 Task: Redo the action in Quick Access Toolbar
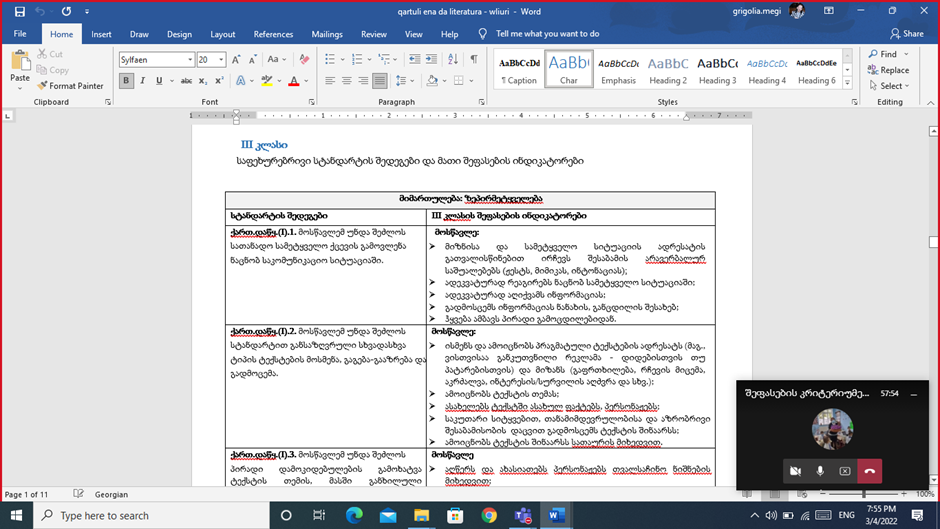click(66, 11)
